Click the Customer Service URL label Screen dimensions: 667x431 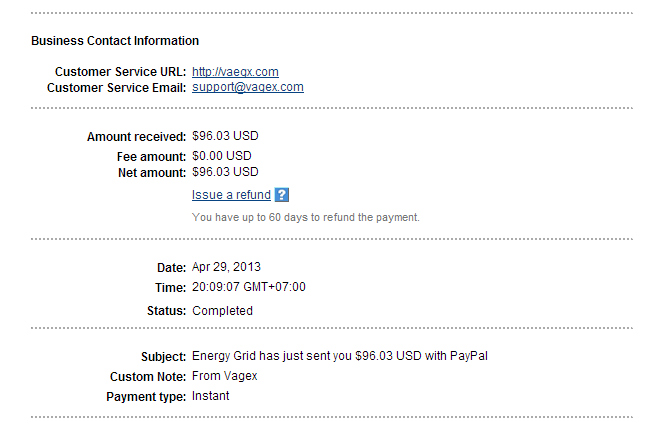click(120, 72)
